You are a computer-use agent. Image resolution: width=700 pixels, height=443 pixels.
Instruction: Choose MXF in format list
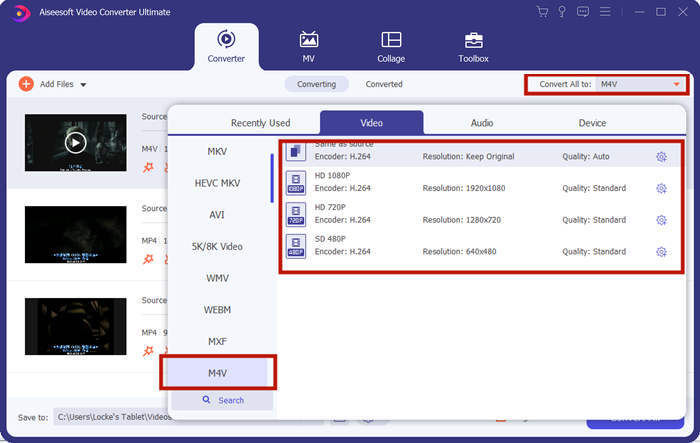[x=217, y=342]
